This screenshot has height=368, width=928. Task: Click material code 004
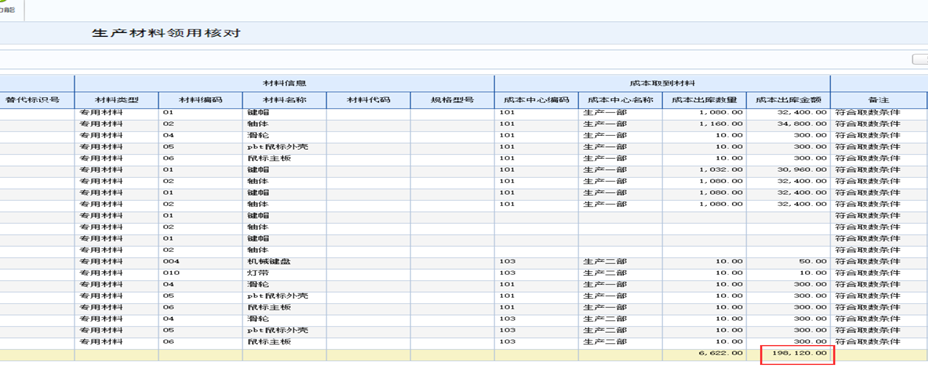(171, 262)
